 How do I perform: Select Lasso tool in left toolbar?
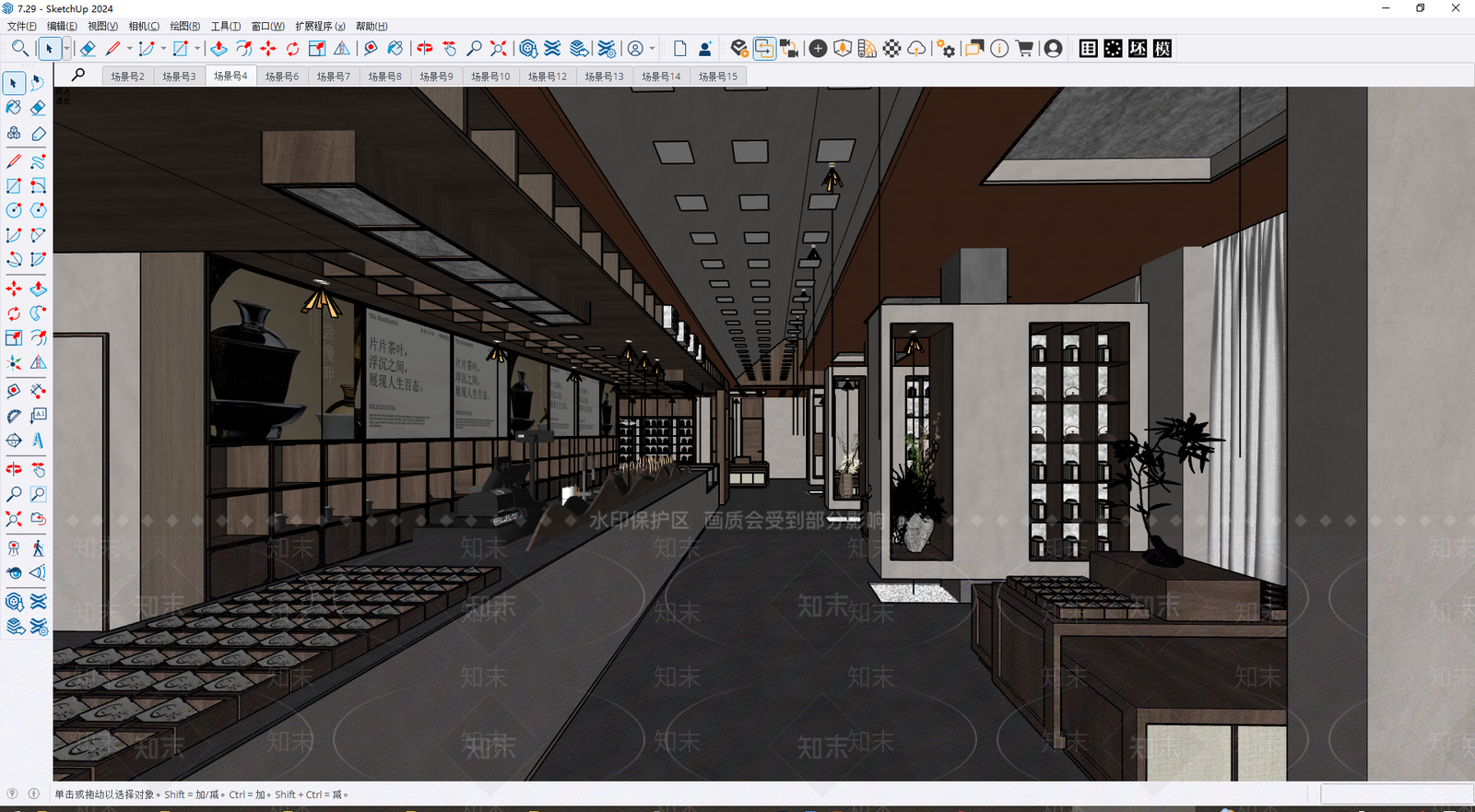pyautogui.click(x=38, y=83)
